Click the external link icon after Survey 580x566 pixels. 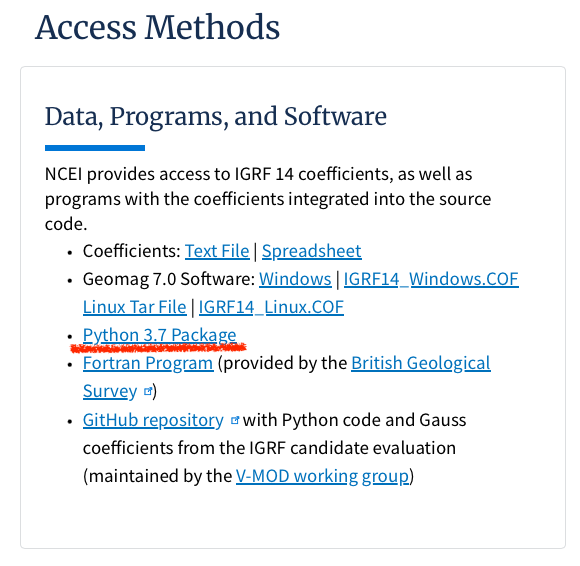(x=148, y=391)
